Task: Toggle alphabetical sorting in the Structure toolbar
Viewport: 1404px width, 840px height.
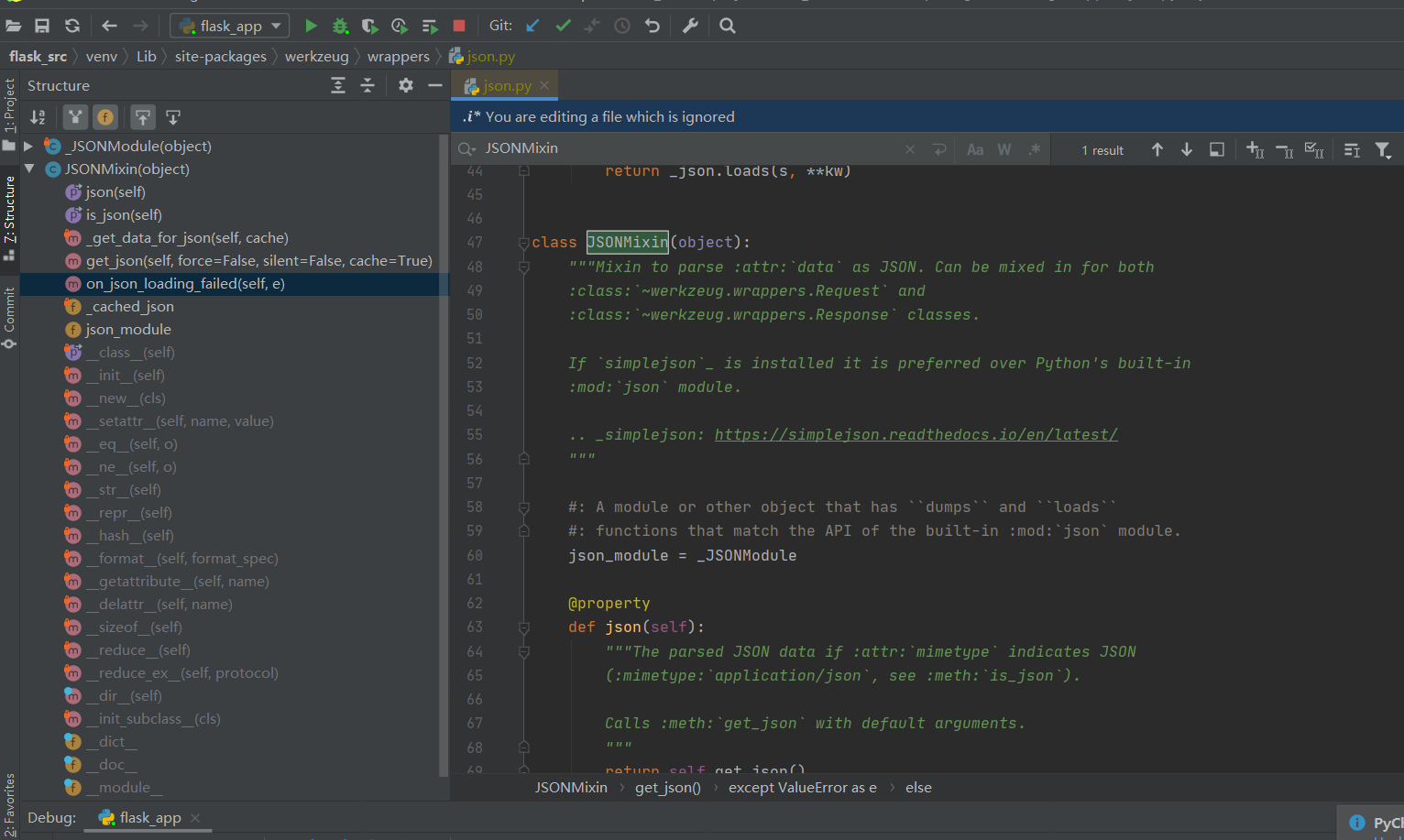Action: pyautogui.click(x=38, y=117)
